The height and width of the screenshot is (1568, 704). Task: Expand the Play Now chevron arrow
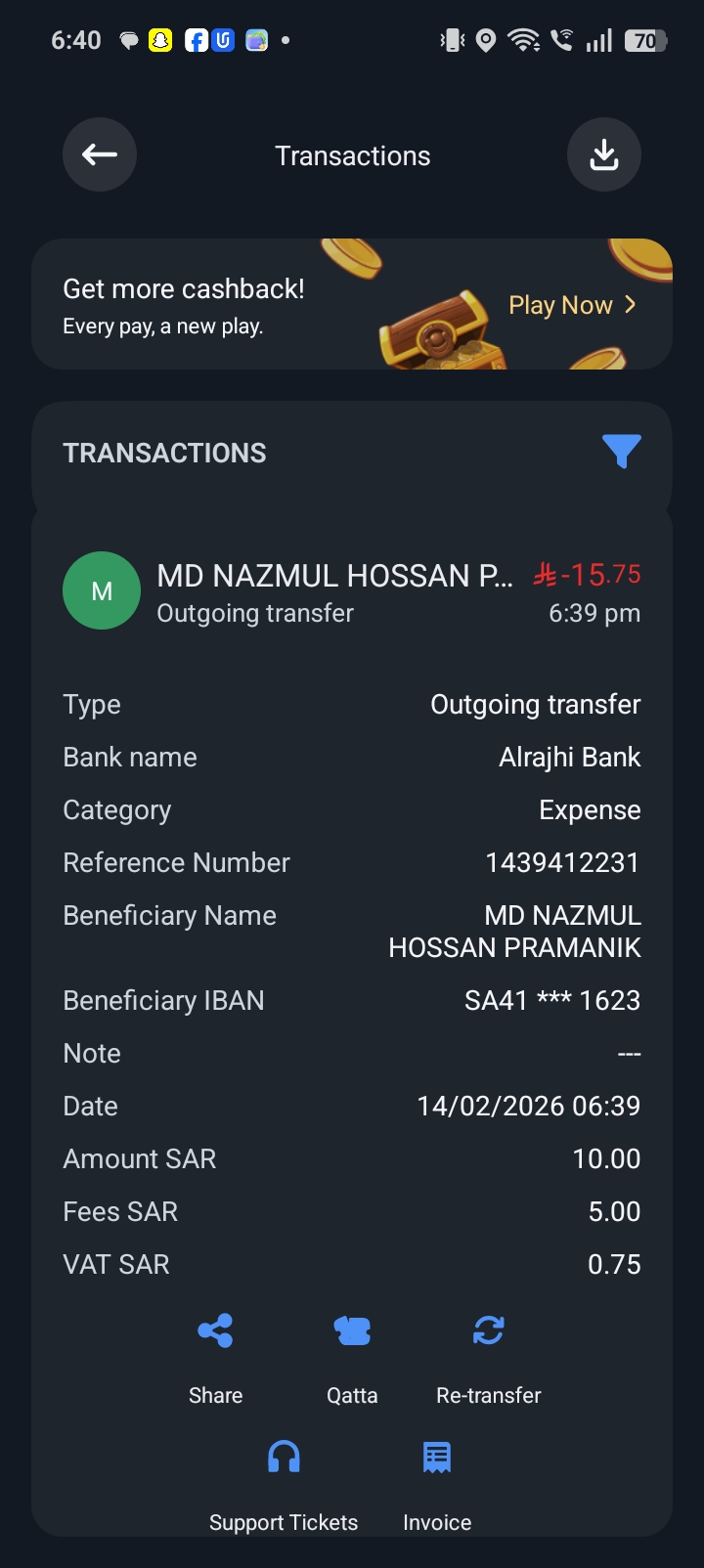tap(631, 305)
